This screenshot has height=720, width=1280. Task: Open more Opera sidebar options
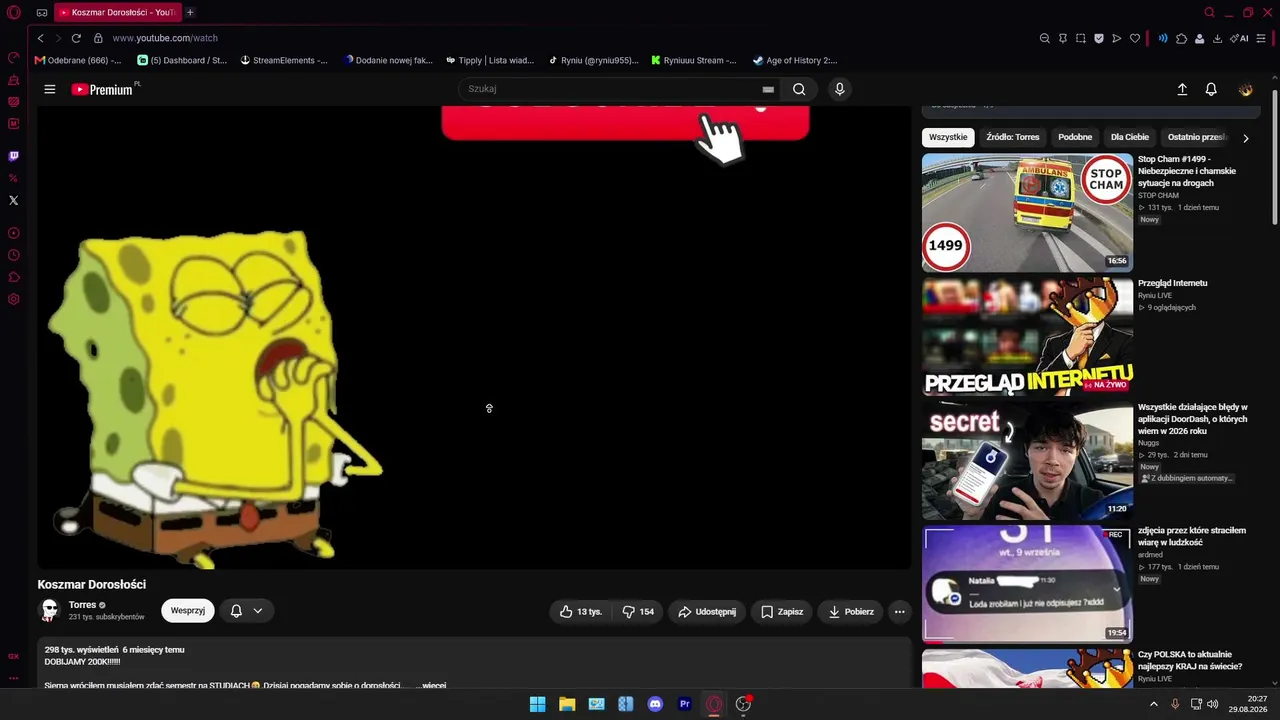click(x=14, y=678)
